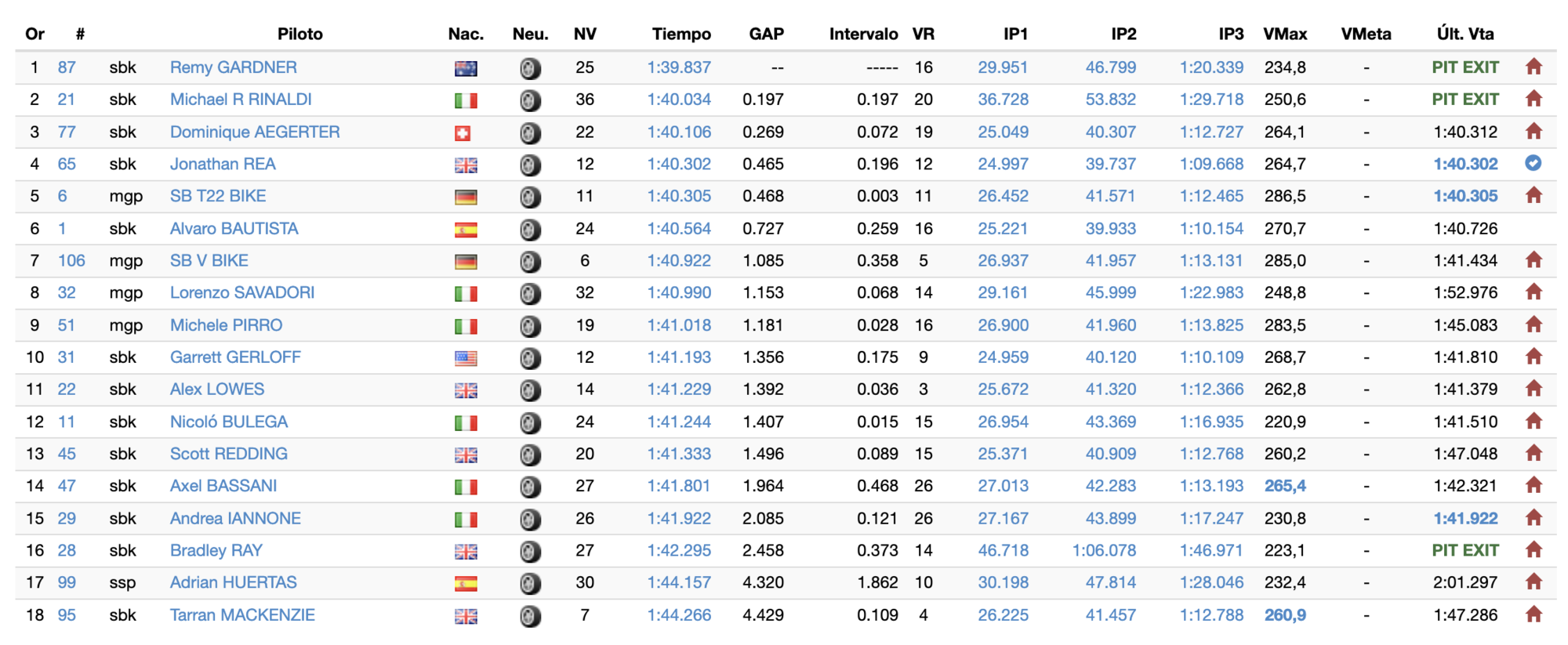Click the tyre icon for Jonathan REA

(530, 165)
